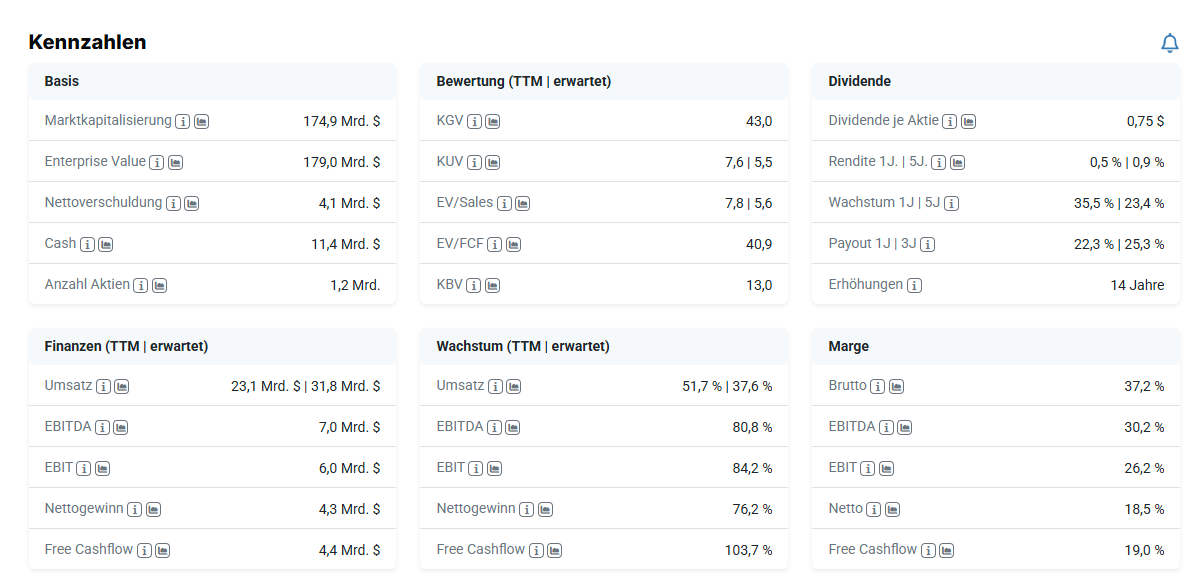Open chart icon for Rendite 1J. | 5J.
Image resolution: width=1201 pixels, height=586 pixels.
(957, 162)
